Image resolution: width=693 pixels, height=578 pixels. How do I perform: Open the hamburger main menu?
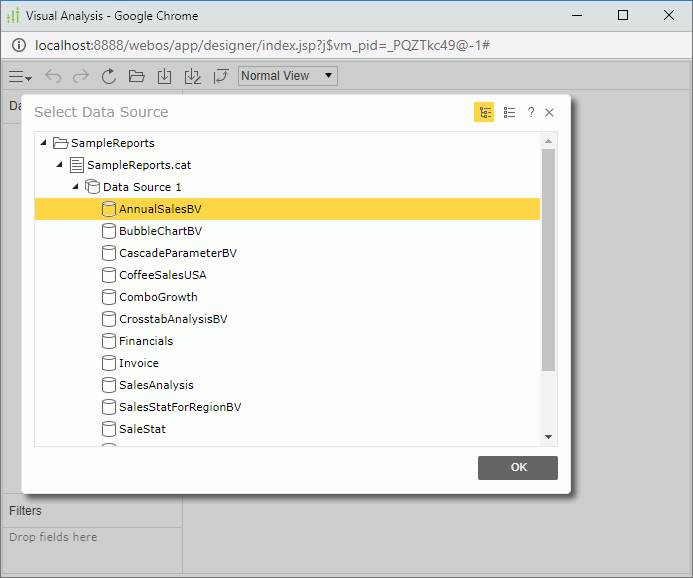point(20,76)
